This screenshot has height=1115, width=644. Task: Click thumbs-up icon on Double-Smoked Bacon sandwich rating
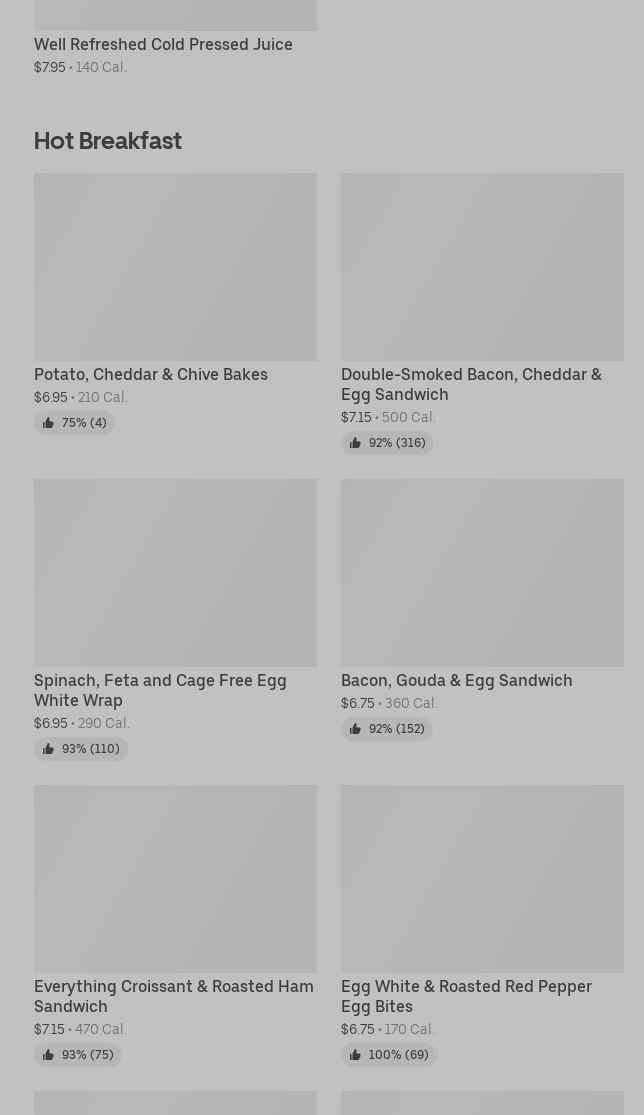[355, 443]
